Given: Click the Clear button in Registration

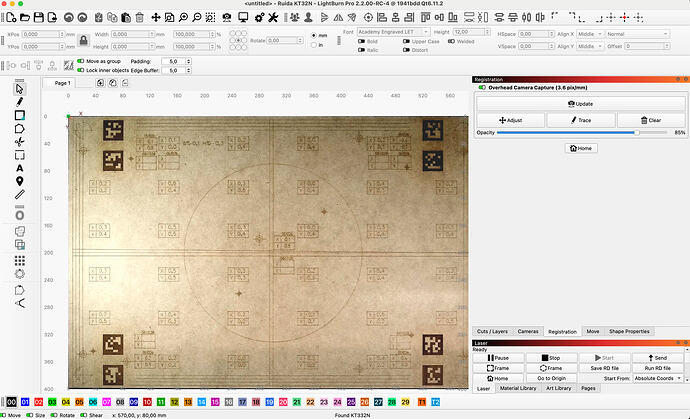Looking at the screenshot, I should 651,120.
